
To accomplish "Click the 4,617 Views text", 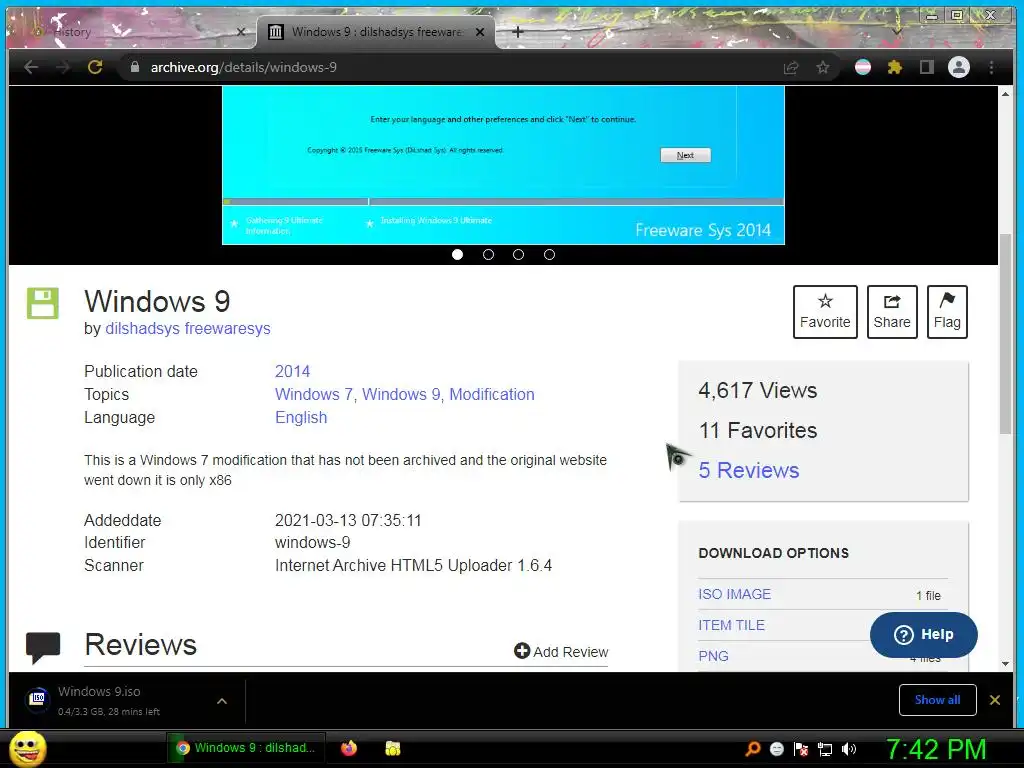I will pos(758,391).
